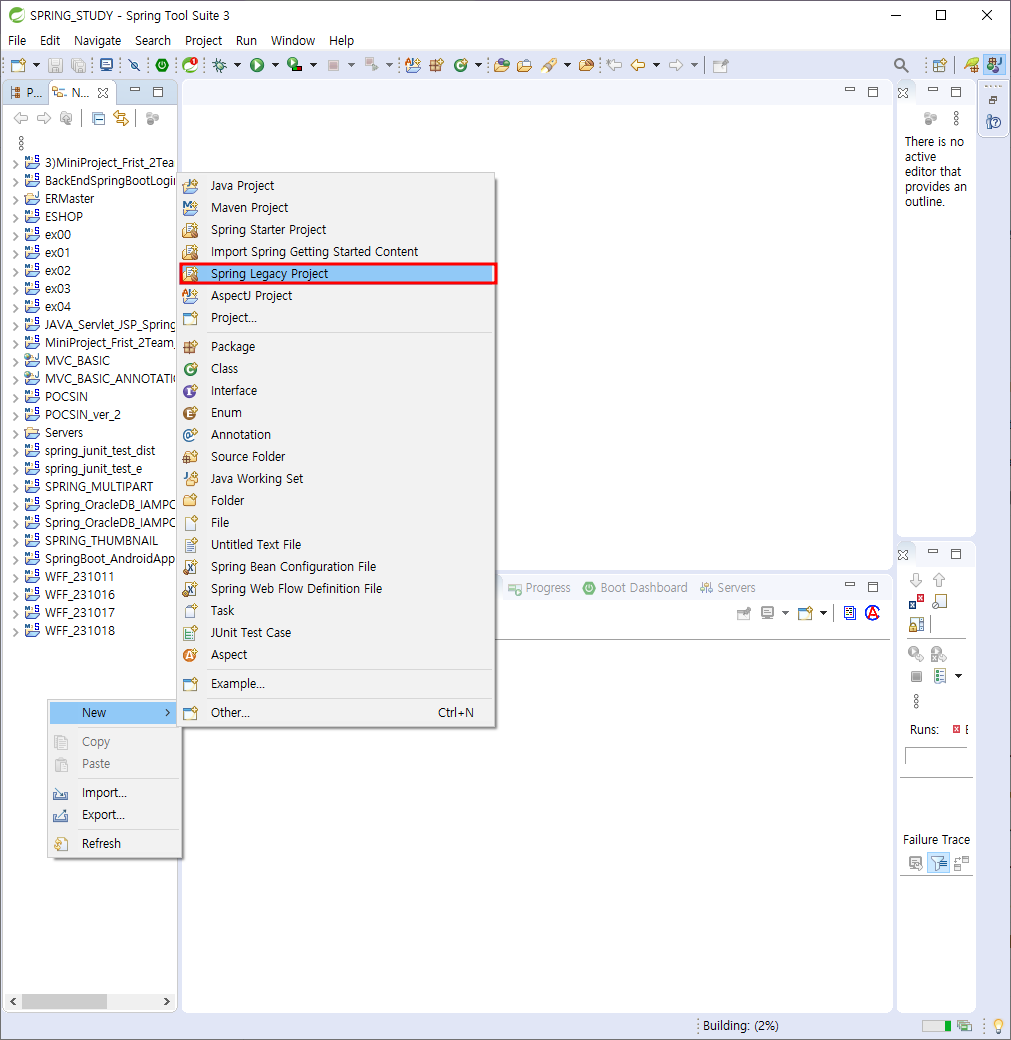Select Spring Legacy Project menu item
Image resolution: width=1011 pixels, height=1040 pixels.
point(338,274)
